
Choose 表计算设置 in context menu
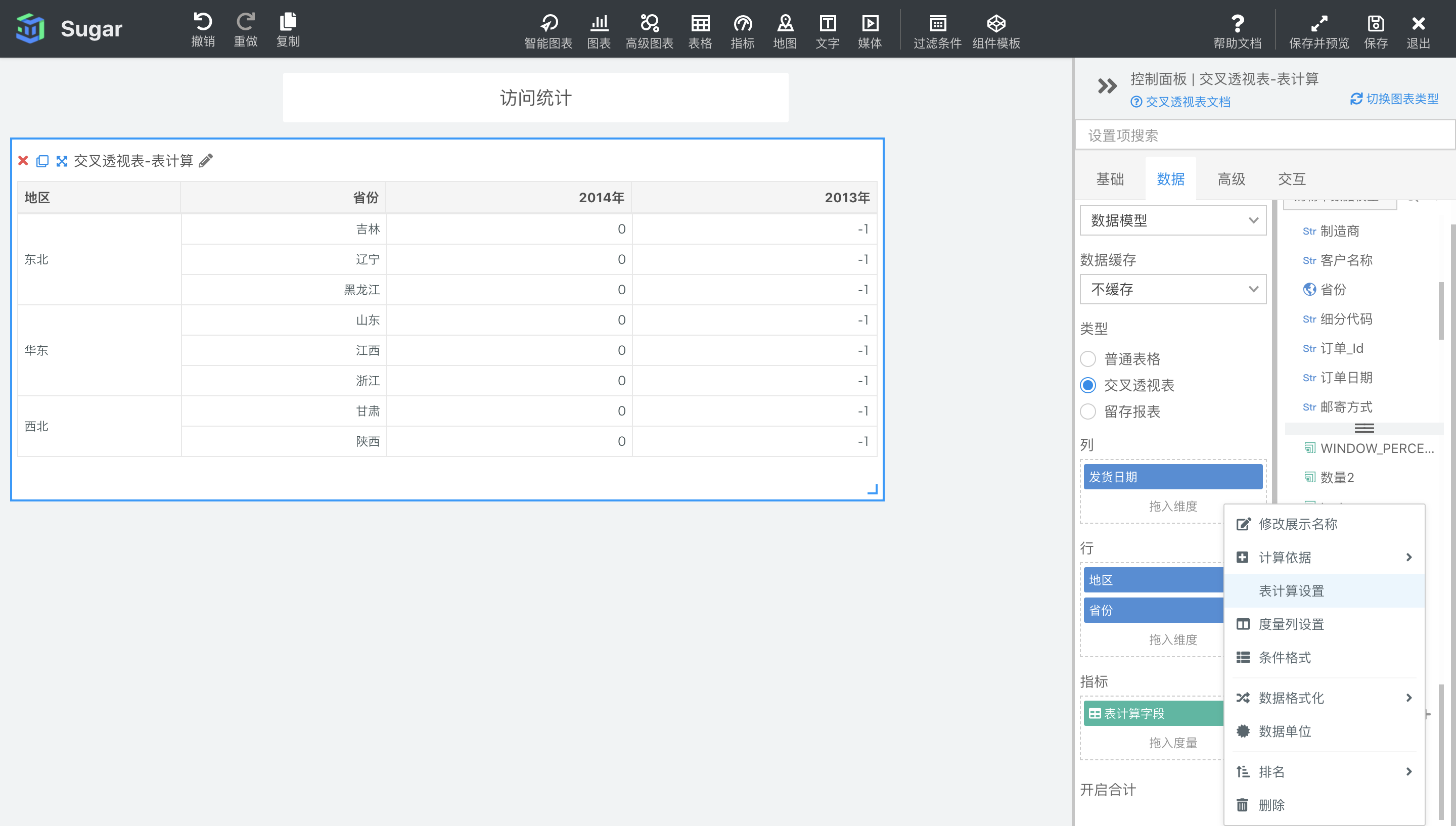[x=1325, y=590]
